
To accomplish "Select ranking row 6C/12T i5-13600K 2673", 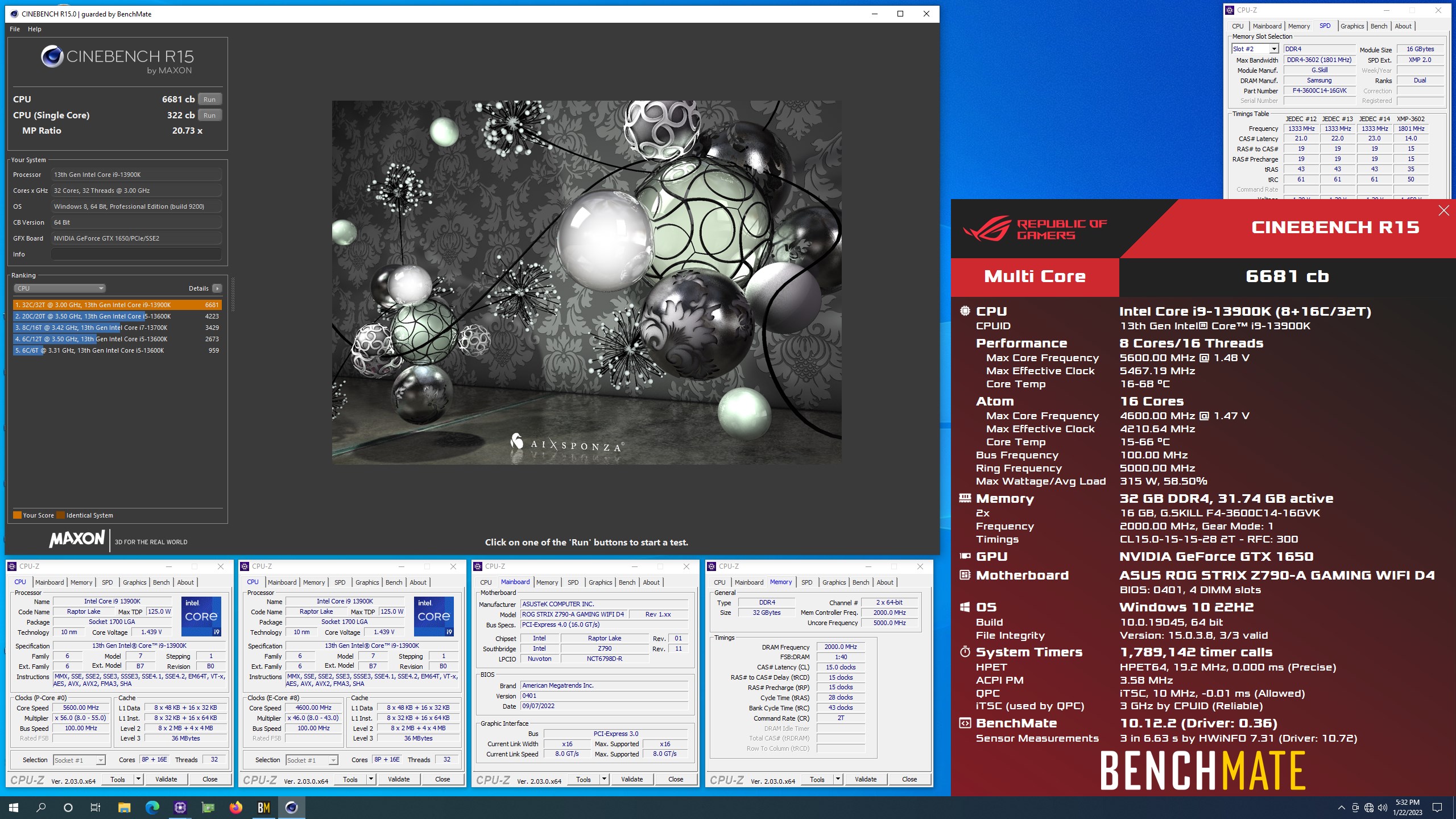I will (117, 339).
